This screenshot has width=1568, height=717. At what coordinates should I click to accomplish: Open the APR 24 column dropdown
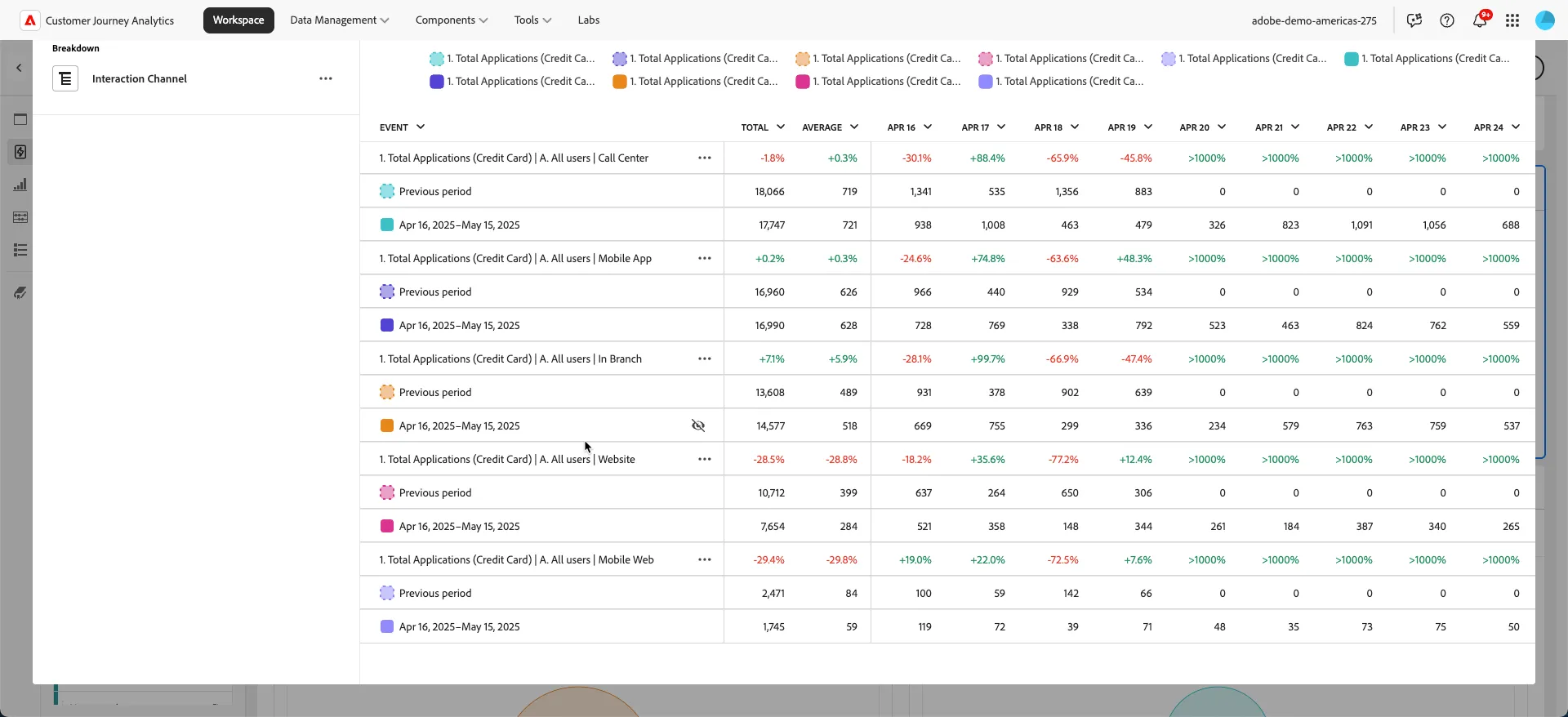pyautogui.click(x=1516, y=127)
